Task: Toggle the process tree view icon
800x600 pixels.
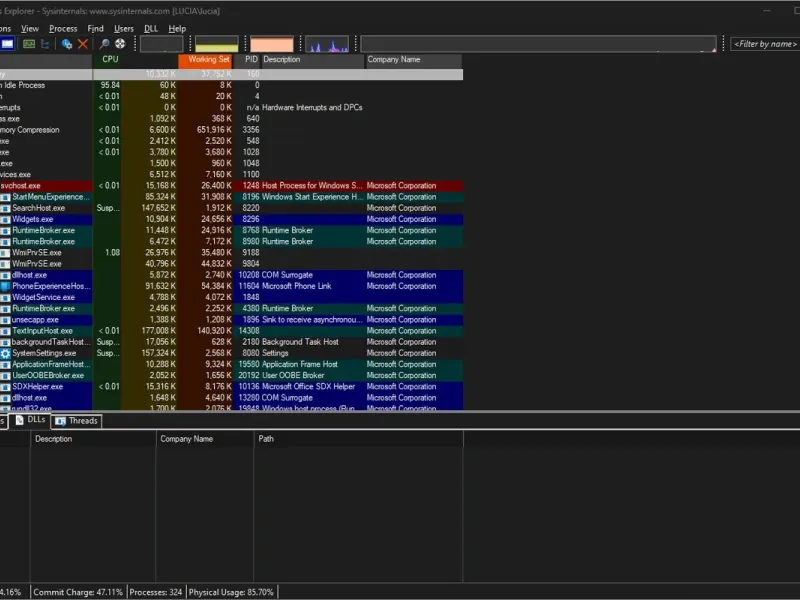Action: (x=45, y=44)
